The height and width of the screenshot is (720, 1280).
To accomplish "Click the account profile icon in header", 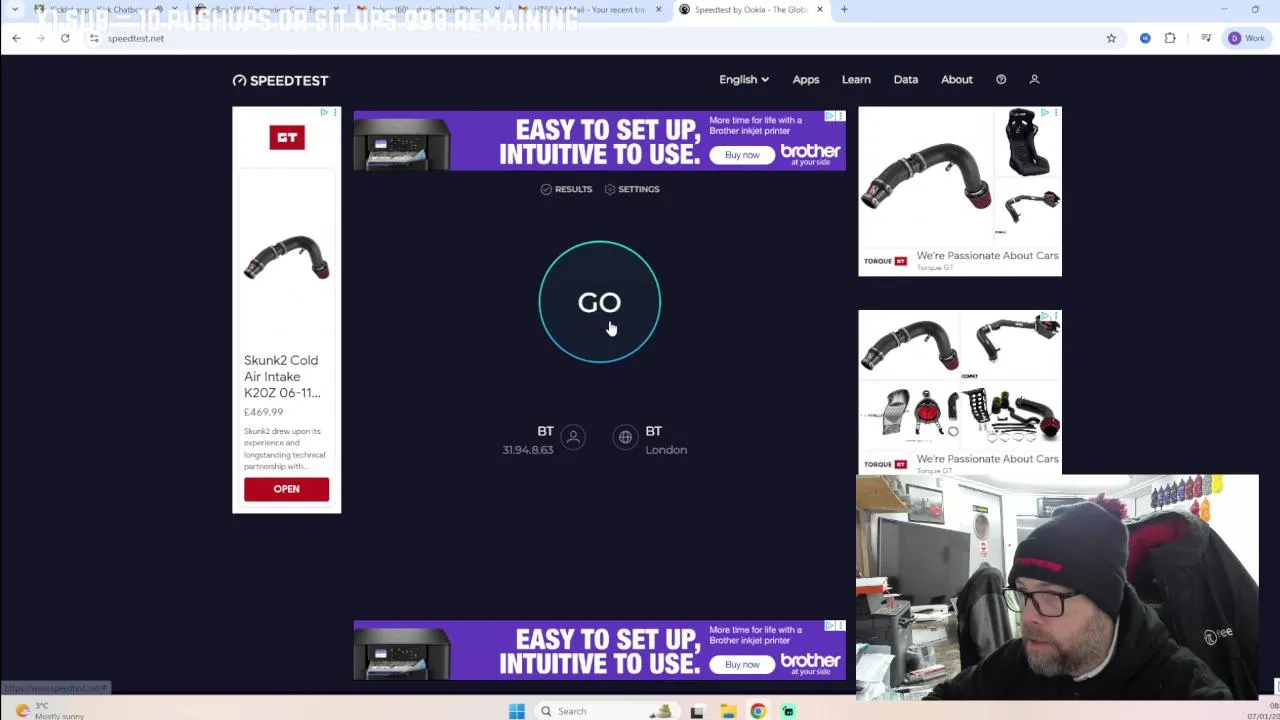I will point(1035,79).
